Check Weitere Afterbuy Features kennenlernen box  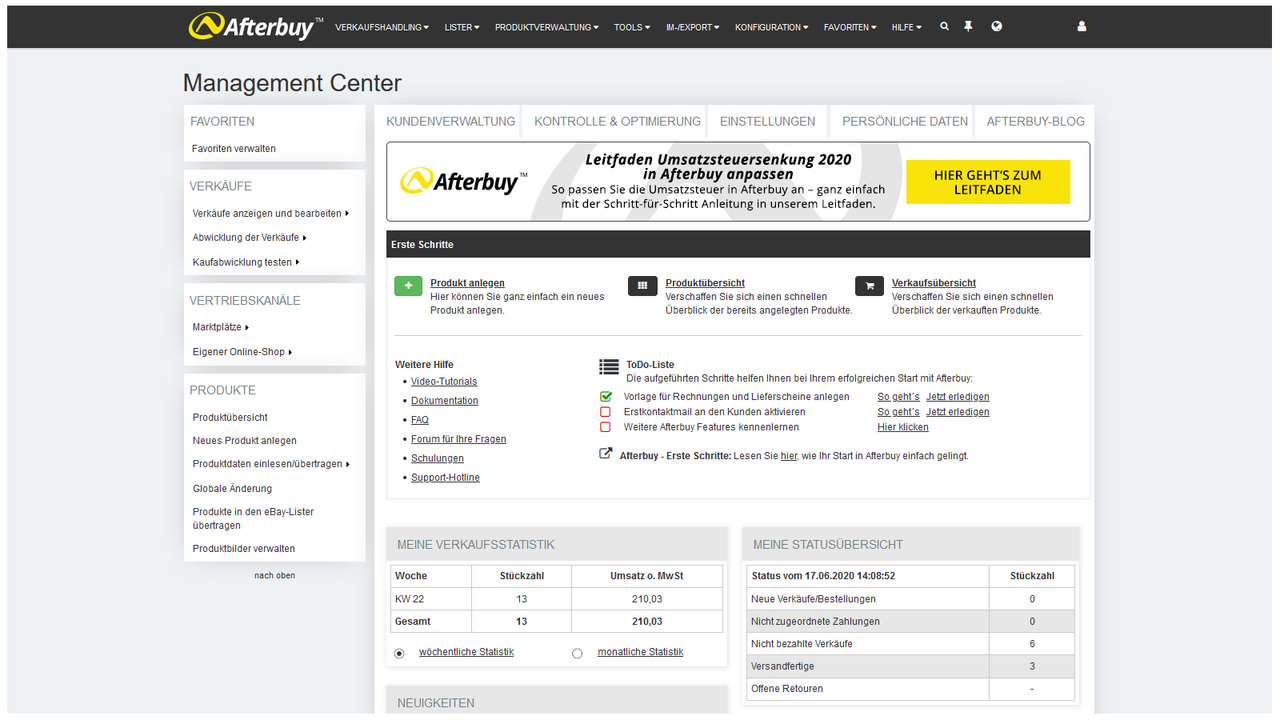tap(605, 427)
